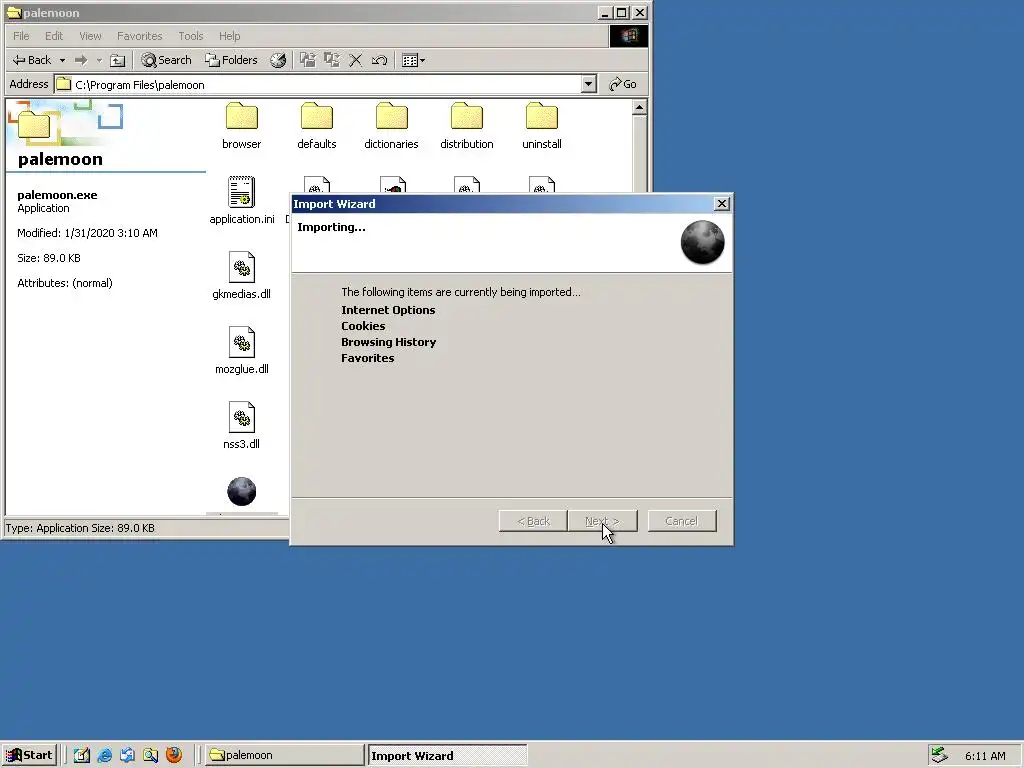1024x768 pixels.
Task: Click the 'Size: 89.0 KB' details text
Action: tap(49, 258)
